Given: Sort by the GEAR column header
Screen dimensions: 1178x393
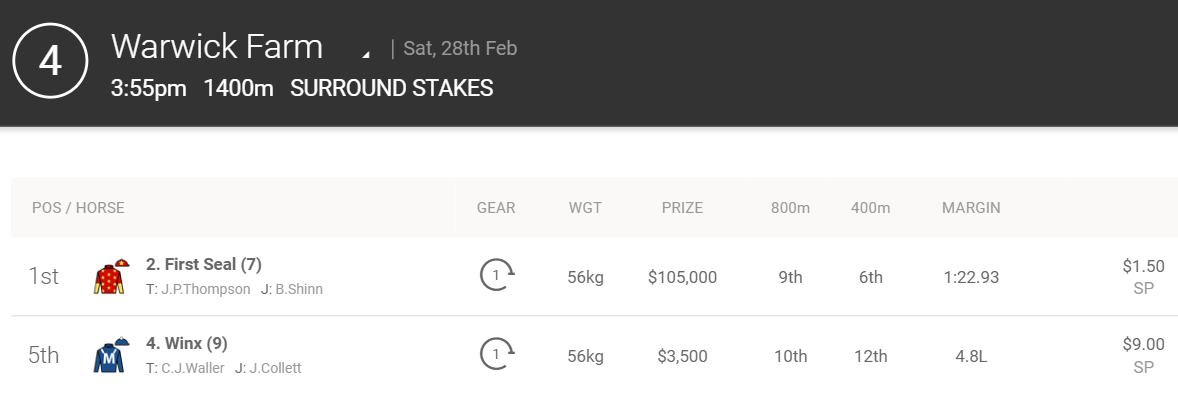Looking at the screenshot, I should [x=496, y=207].
